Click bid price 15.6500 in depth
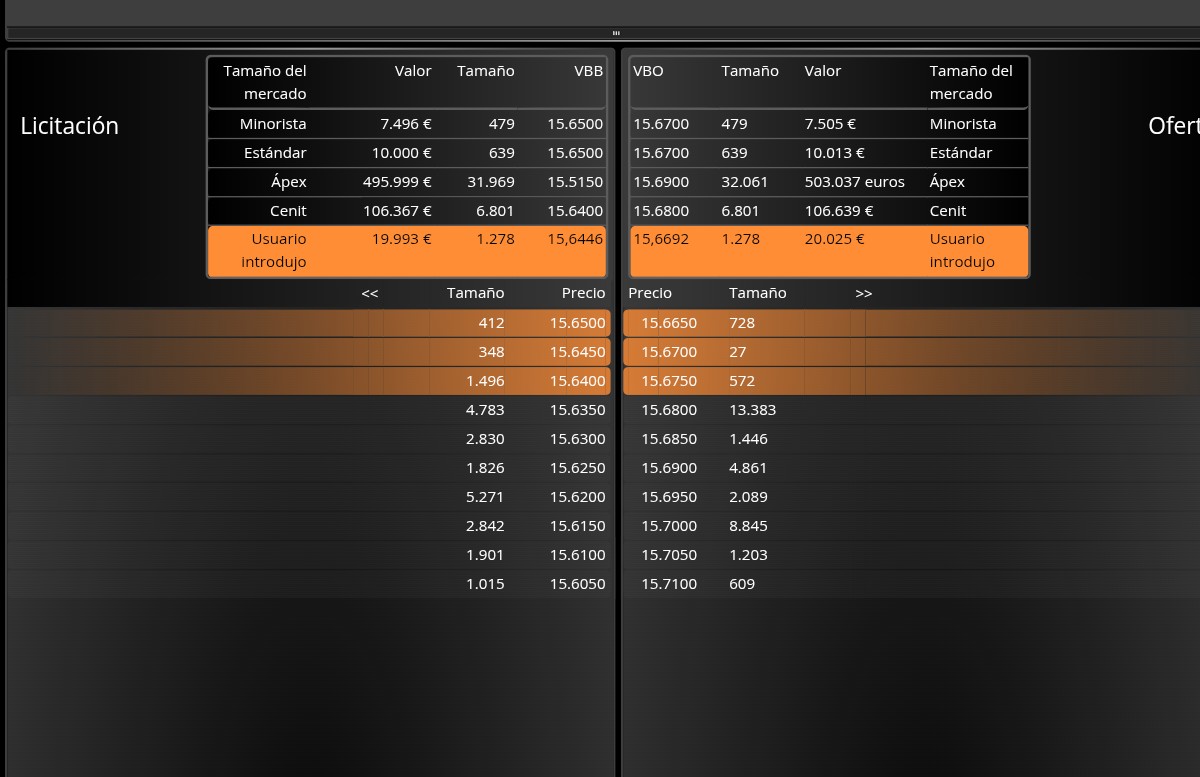The image size is (1200, 777). (577, 323)
